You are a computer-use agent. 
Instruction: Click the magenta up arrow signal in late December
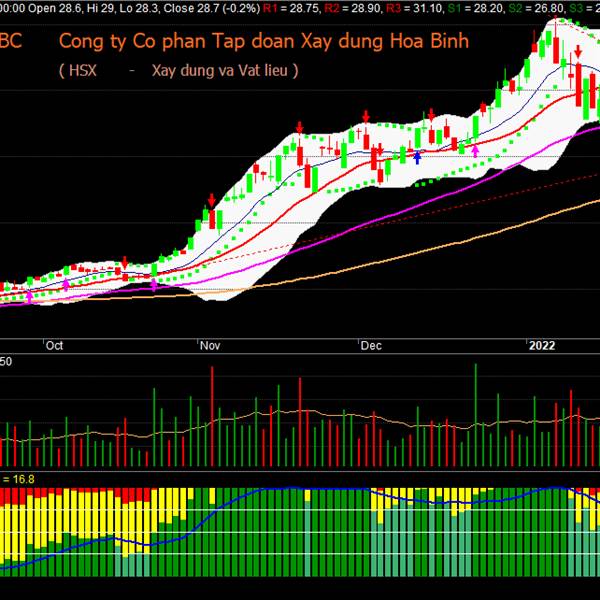click(x=475, y=151)
